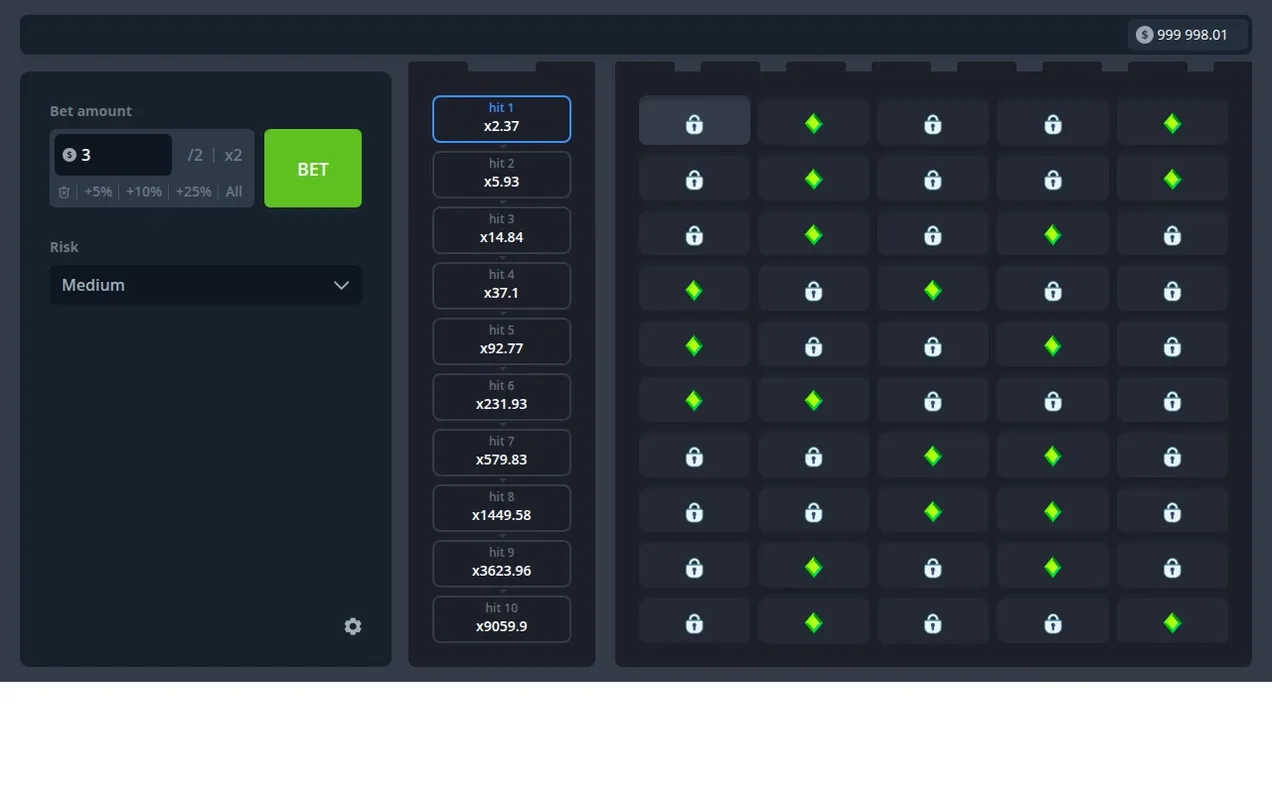Screen dimensions: 1272x794
Task: Bet everything with the All option
Action: (234, 192)
